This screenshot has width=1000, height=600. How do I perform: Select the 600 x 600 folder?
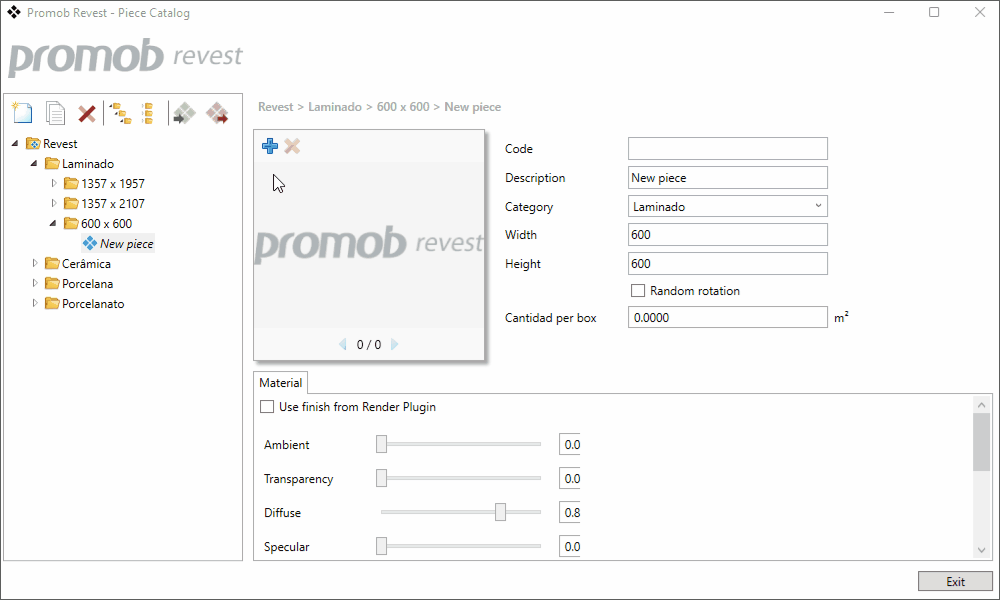point(98,224)
